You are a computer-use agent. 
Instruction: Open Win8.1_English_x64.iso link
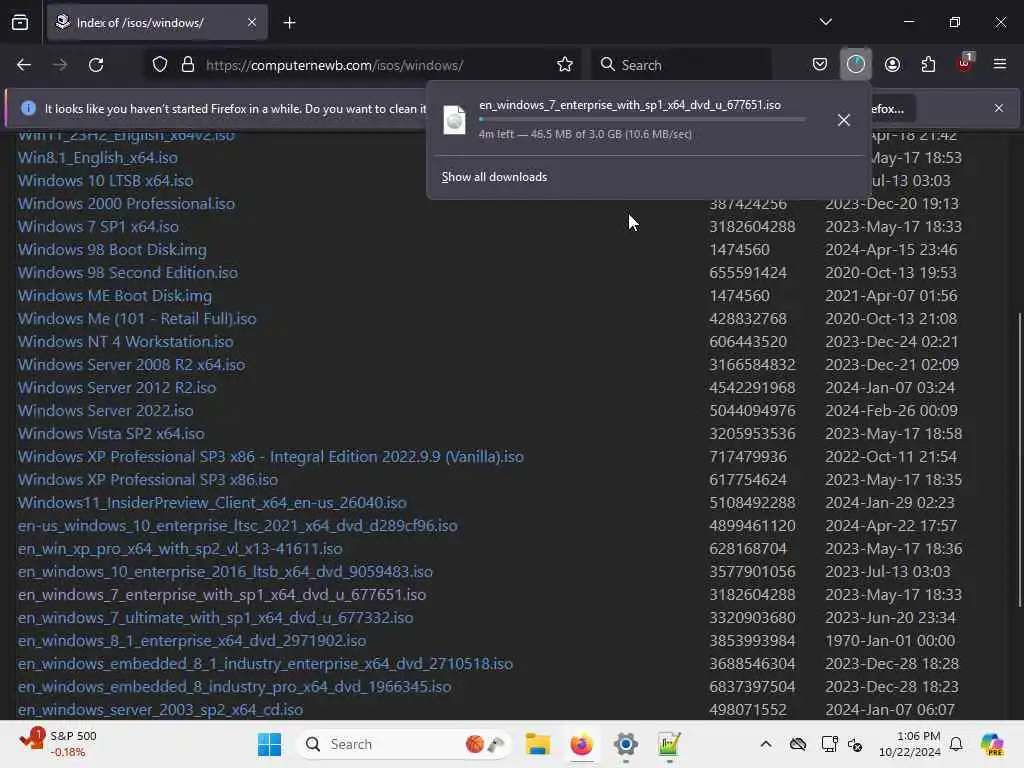point(97,158)
